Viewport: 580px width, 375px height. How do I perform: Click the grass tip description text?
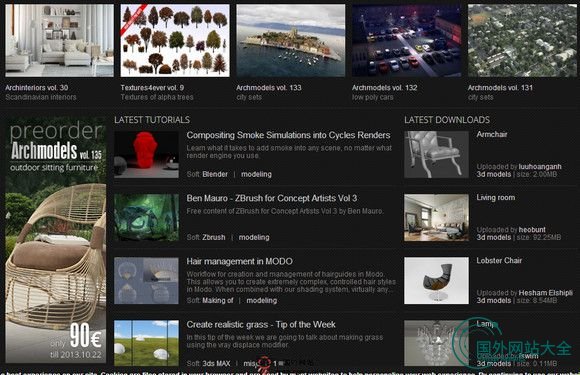tap(284, 341)
